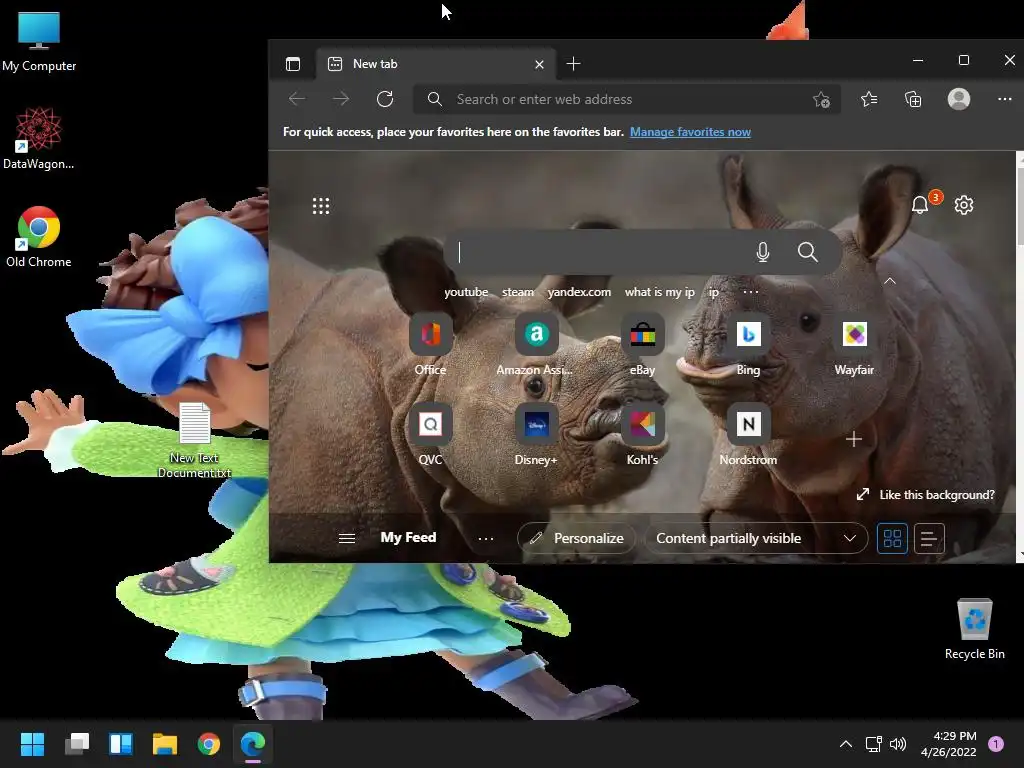Image resolution: width=1024 pixels, height=768 pixels.
Task: Open the Disney+ quick link
Action: pyautogui.click(x=536, y=435)
